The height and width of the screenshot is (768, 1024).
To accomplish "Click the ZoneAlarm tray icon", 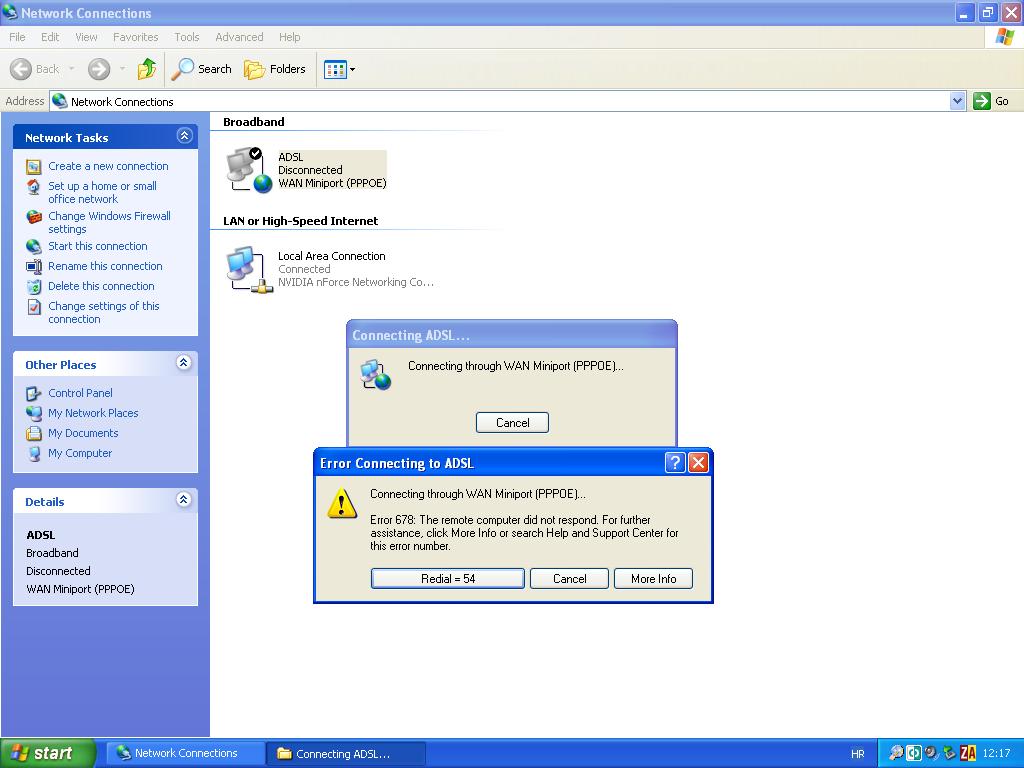I will pyautogui.click(x=968, y=753).
